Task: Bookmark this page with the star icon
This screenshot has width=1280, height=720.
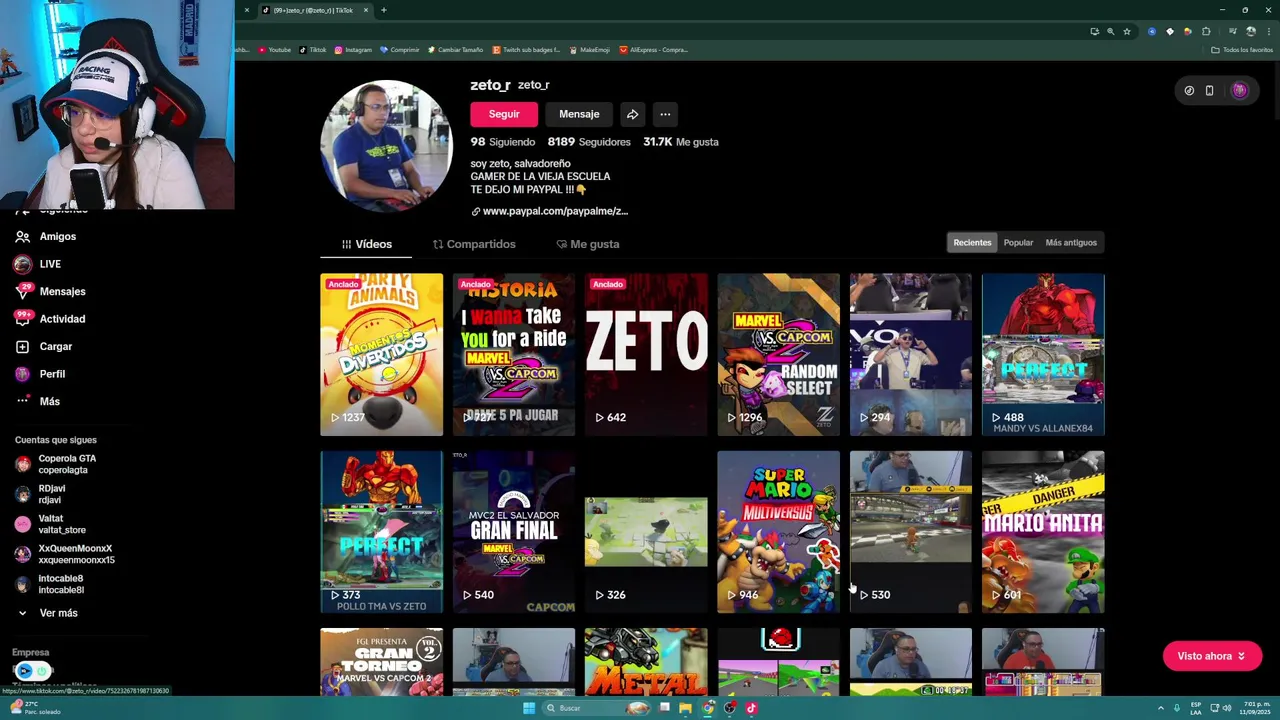Action: [1127, 31]
